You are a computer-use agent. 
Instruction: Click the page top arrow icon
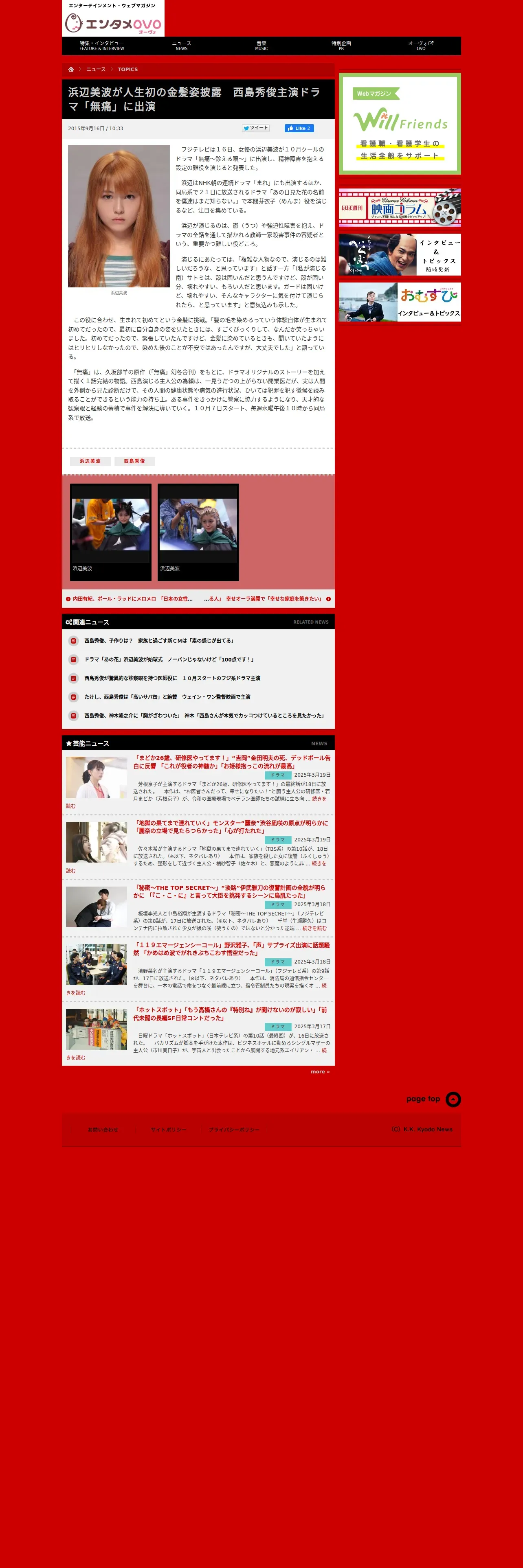(x=453, y=1099)
